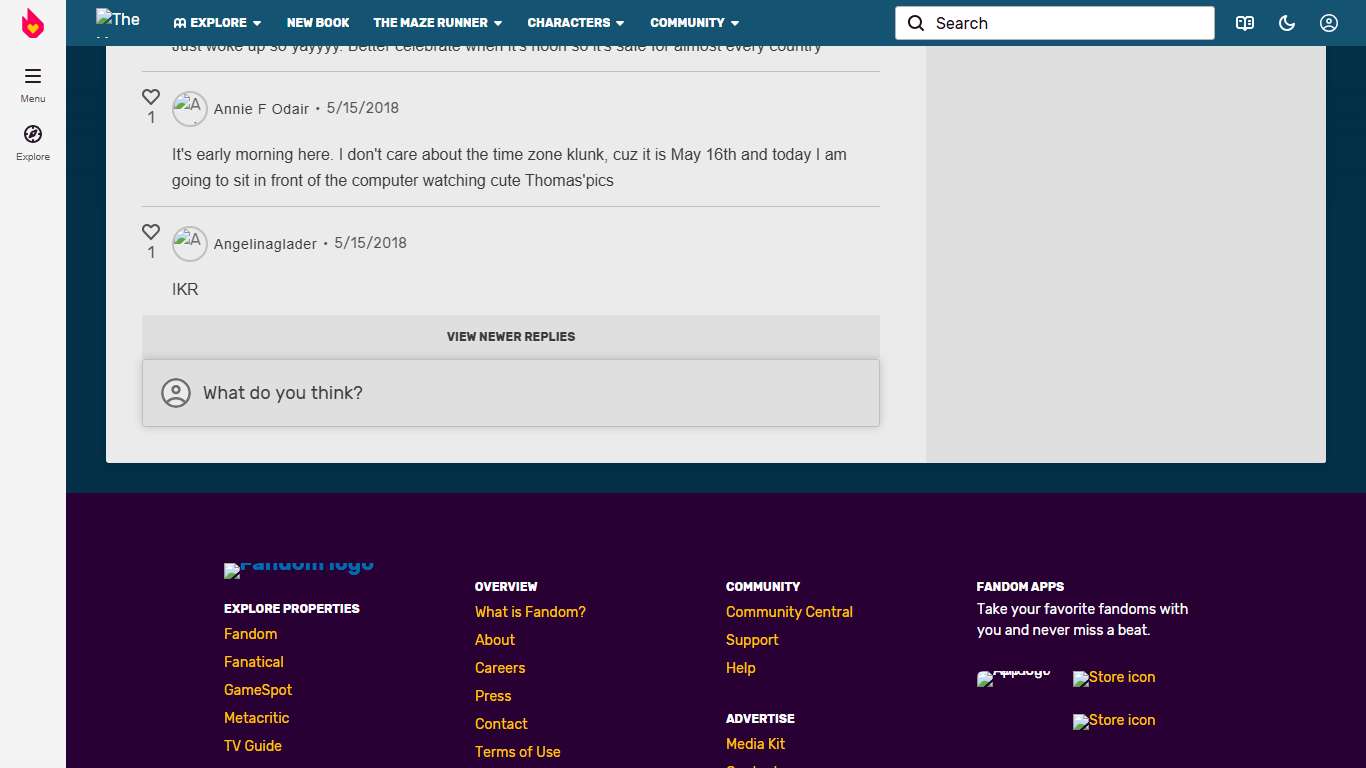
Task: Click the 'What do you think?' reply box
Action: [x=511, y=393]
